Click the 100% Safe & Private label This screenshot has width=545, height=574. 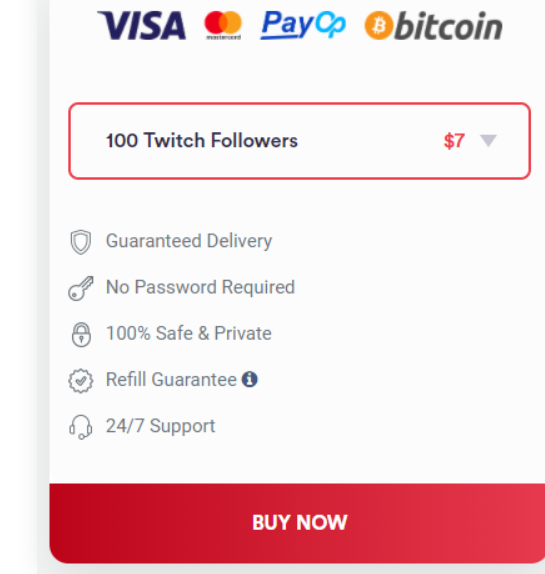[188, 333]
